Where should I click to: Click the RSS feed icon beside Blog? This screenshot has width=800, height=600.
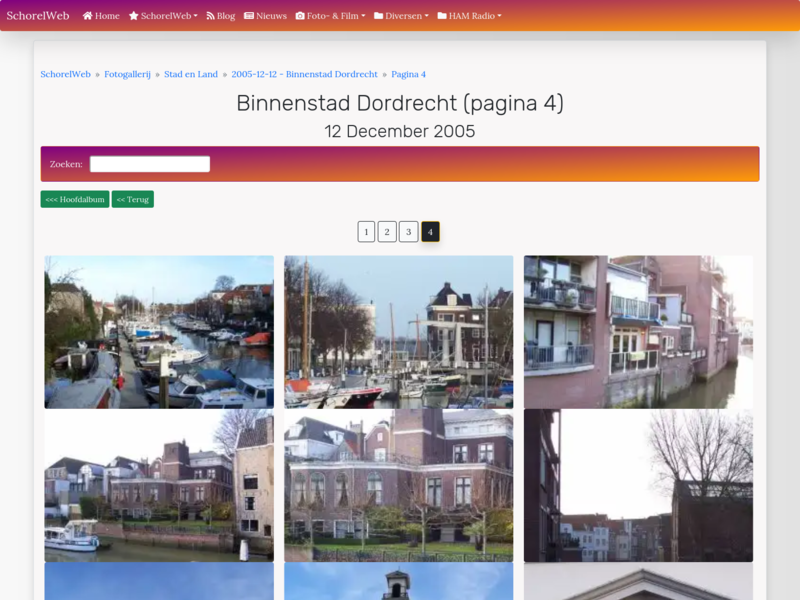tap(210, 16)
